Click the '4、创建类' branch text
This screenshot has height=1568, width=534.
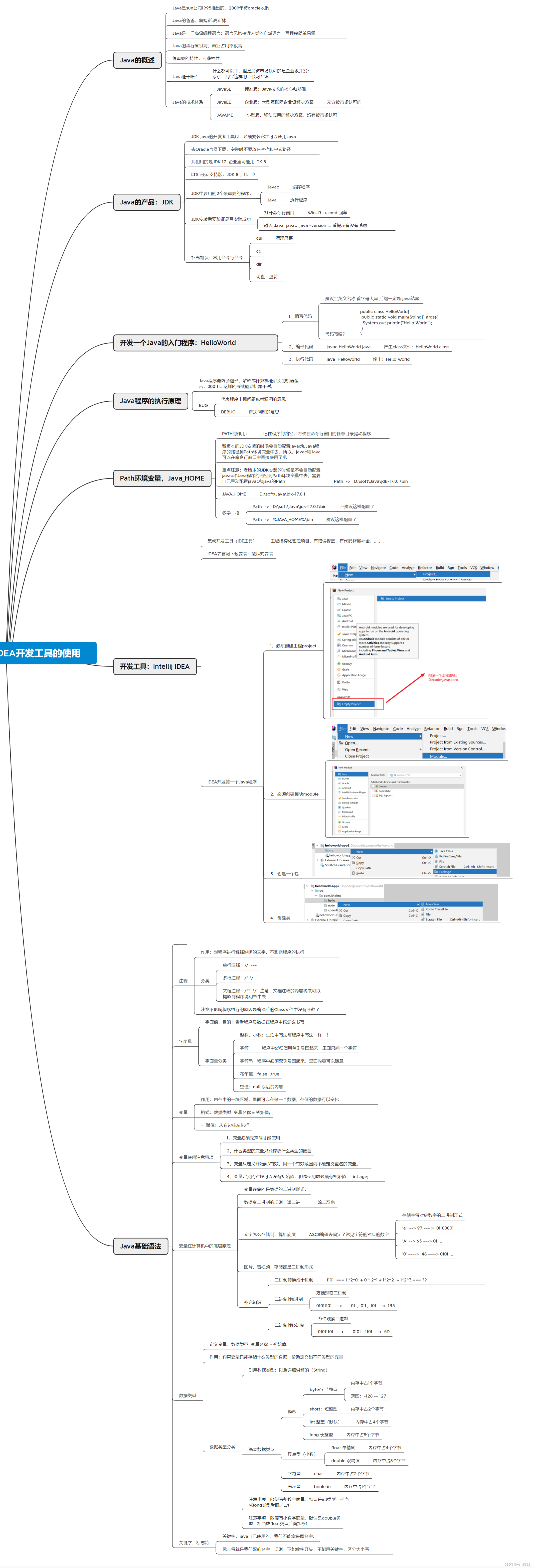(x=280, y=918)
